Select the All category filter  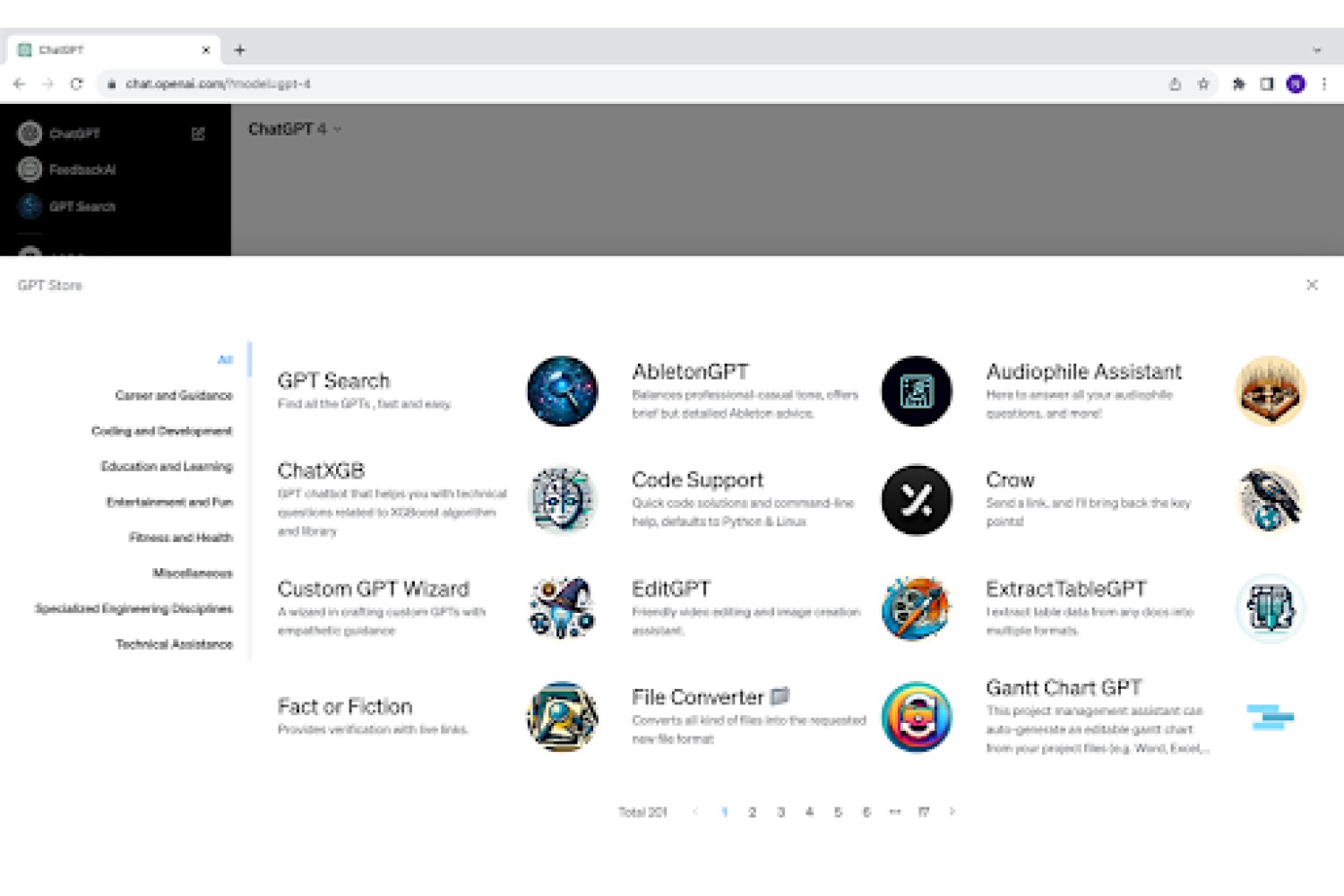click(x=225, y=359)
